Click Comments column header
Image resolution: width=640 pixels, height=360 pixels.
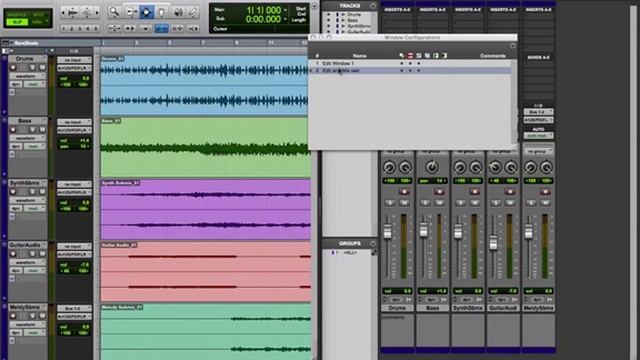(493, 56)
